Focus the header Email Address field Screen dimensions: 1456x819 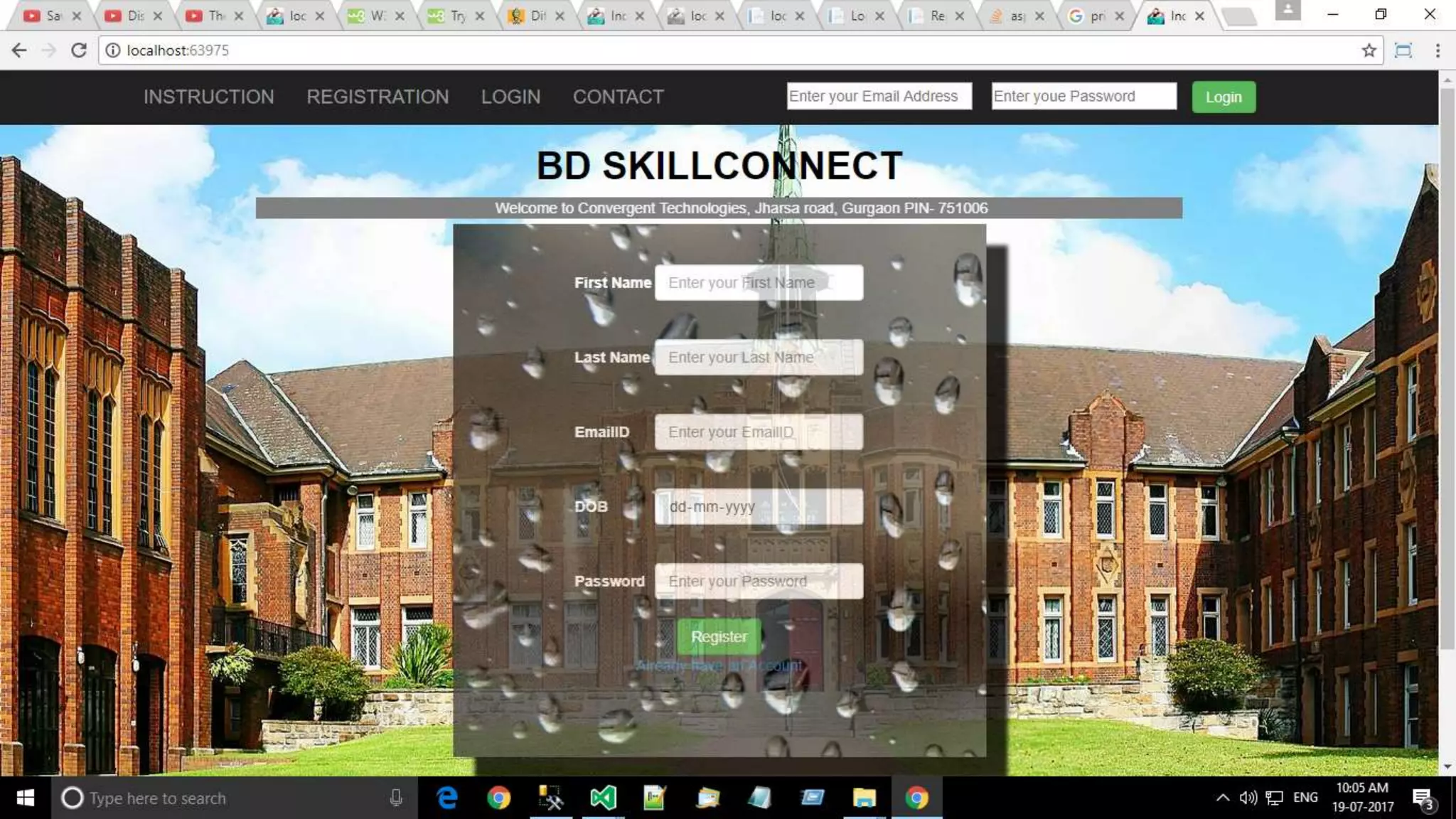point(879,96)
